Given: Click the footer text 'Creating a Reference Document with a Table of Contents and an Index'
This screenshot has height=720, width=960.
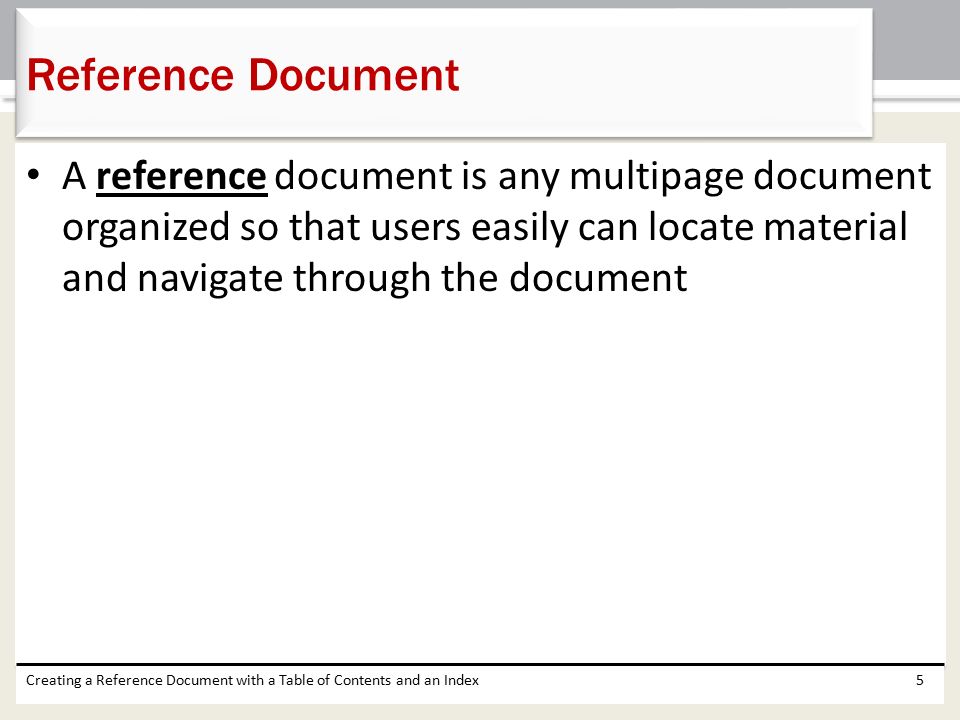Looking at the screenshot, I should 252,680.
